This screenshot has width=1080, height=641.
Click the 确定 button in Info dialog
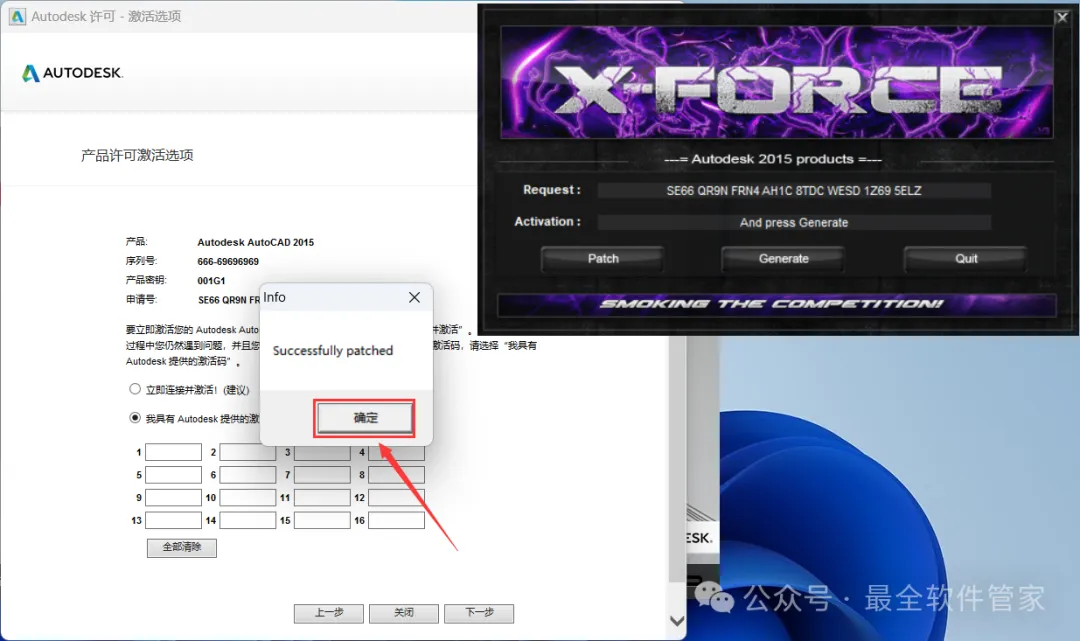pyautogui.click(x=365, y=418)
